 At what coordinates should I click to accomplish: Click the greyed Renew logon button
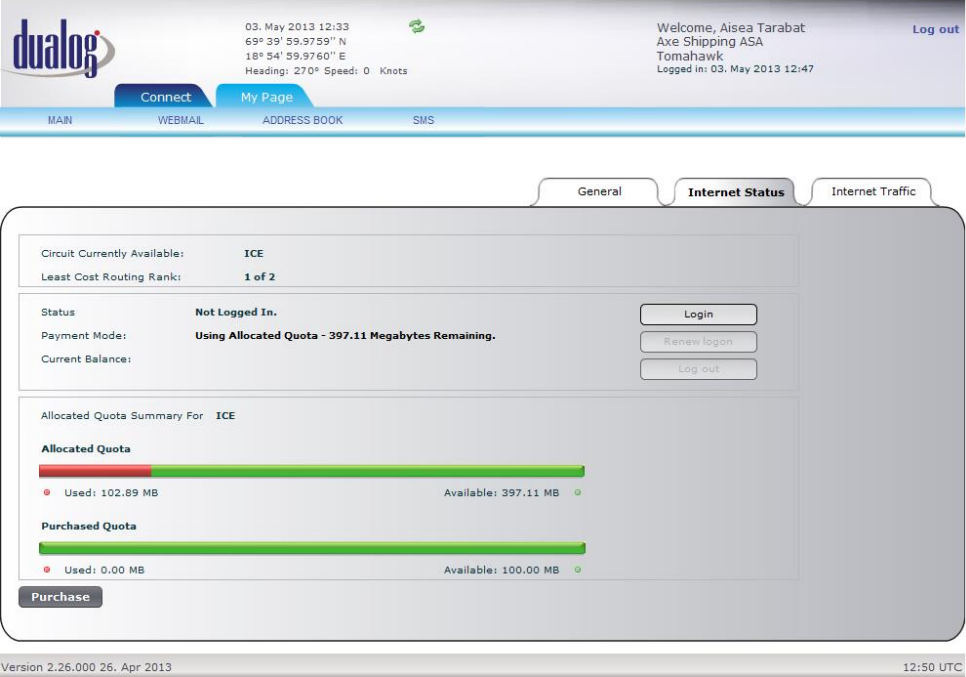point(698,341)
